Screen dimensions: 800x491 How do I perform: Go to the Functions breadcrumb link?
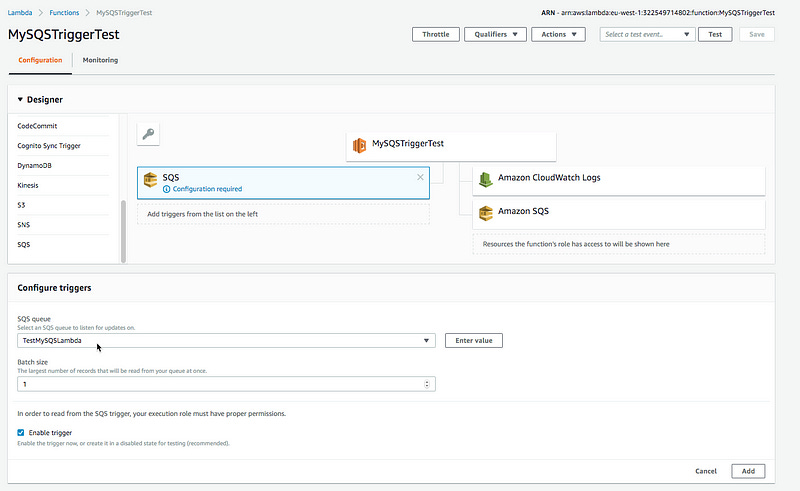tap(64, 13)
